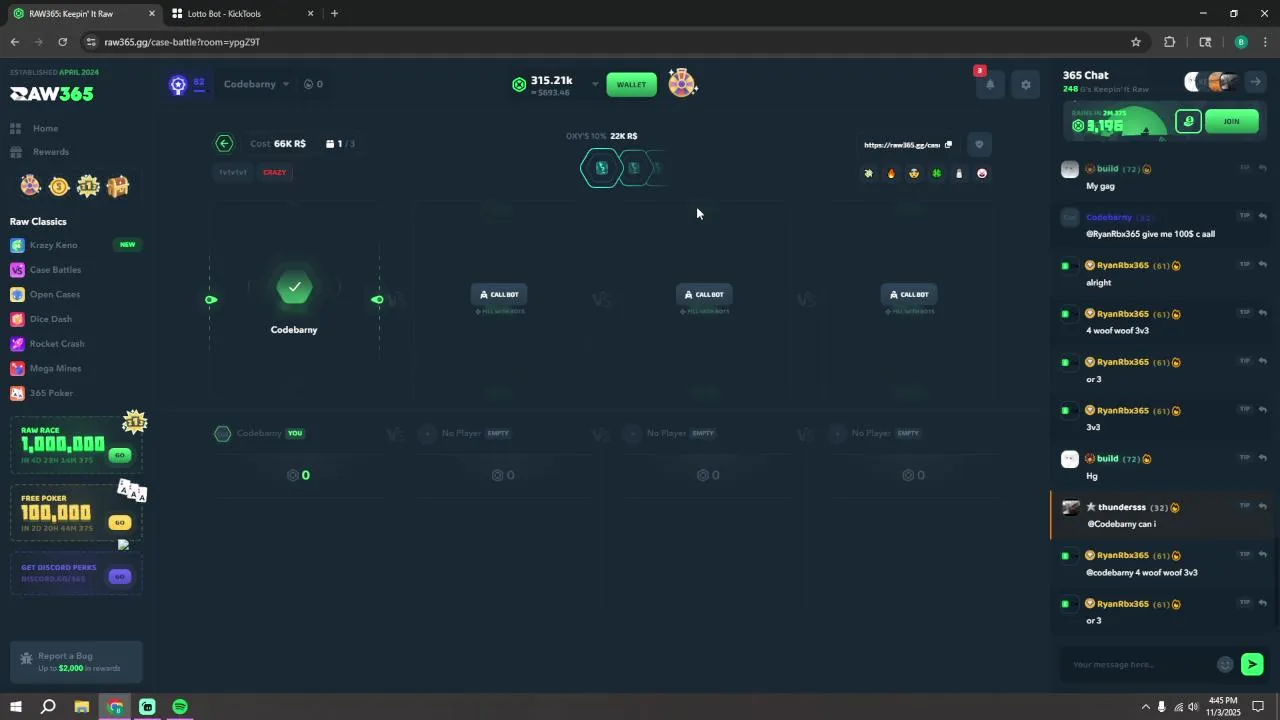
Task: Open Case Battles from the sidebar
Action: pyautogui.click(x=55, y=270)
